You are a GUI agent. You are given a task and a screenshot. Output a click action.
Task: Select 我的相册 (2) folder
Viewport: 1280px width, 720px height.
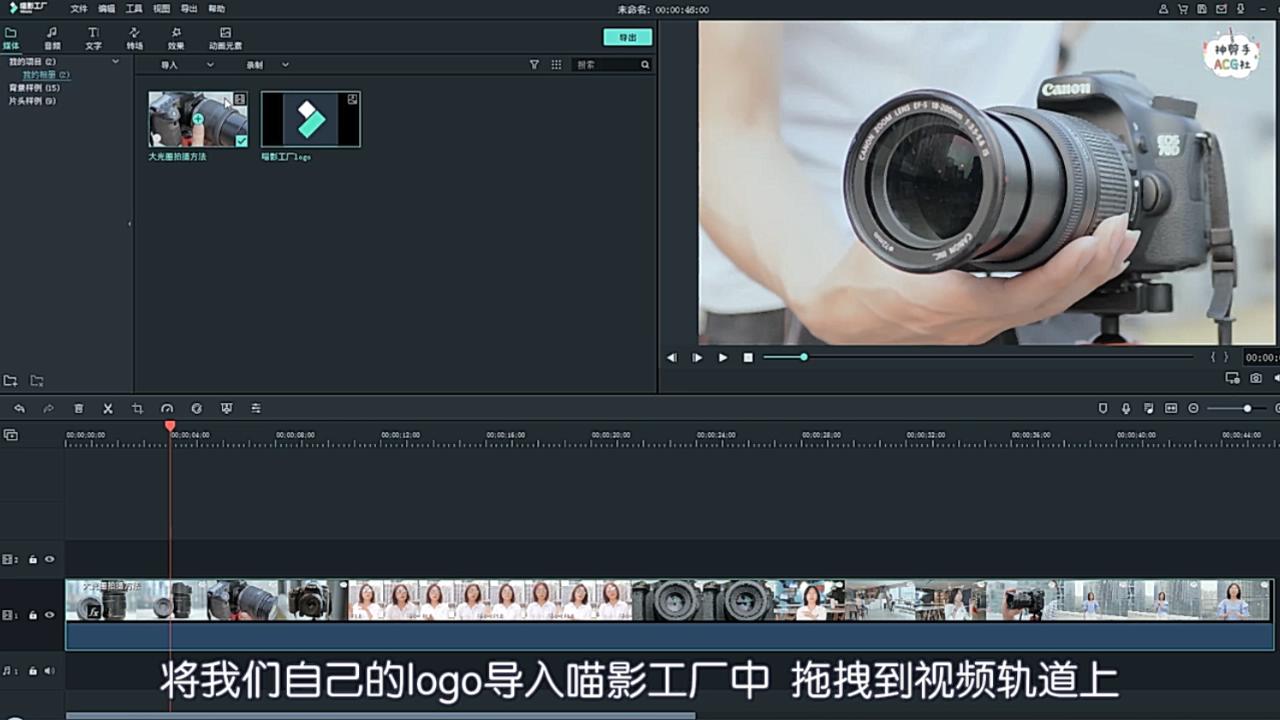point(46,75)
